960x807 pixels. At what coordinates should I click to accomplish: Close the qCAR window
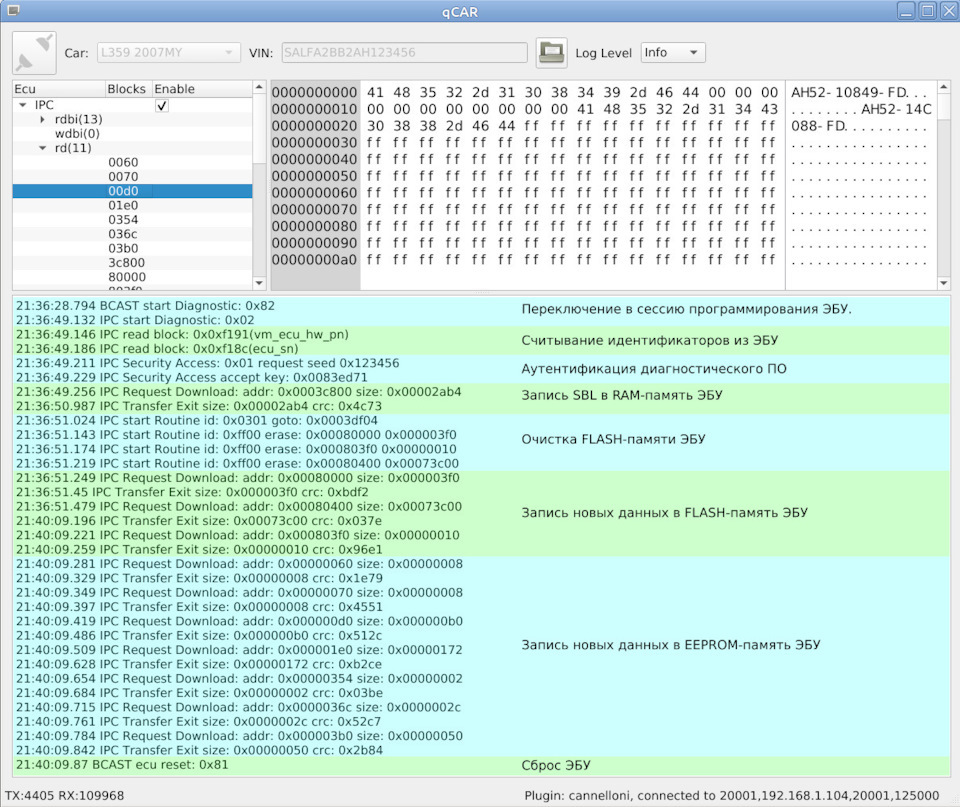(x=947, y=11)
